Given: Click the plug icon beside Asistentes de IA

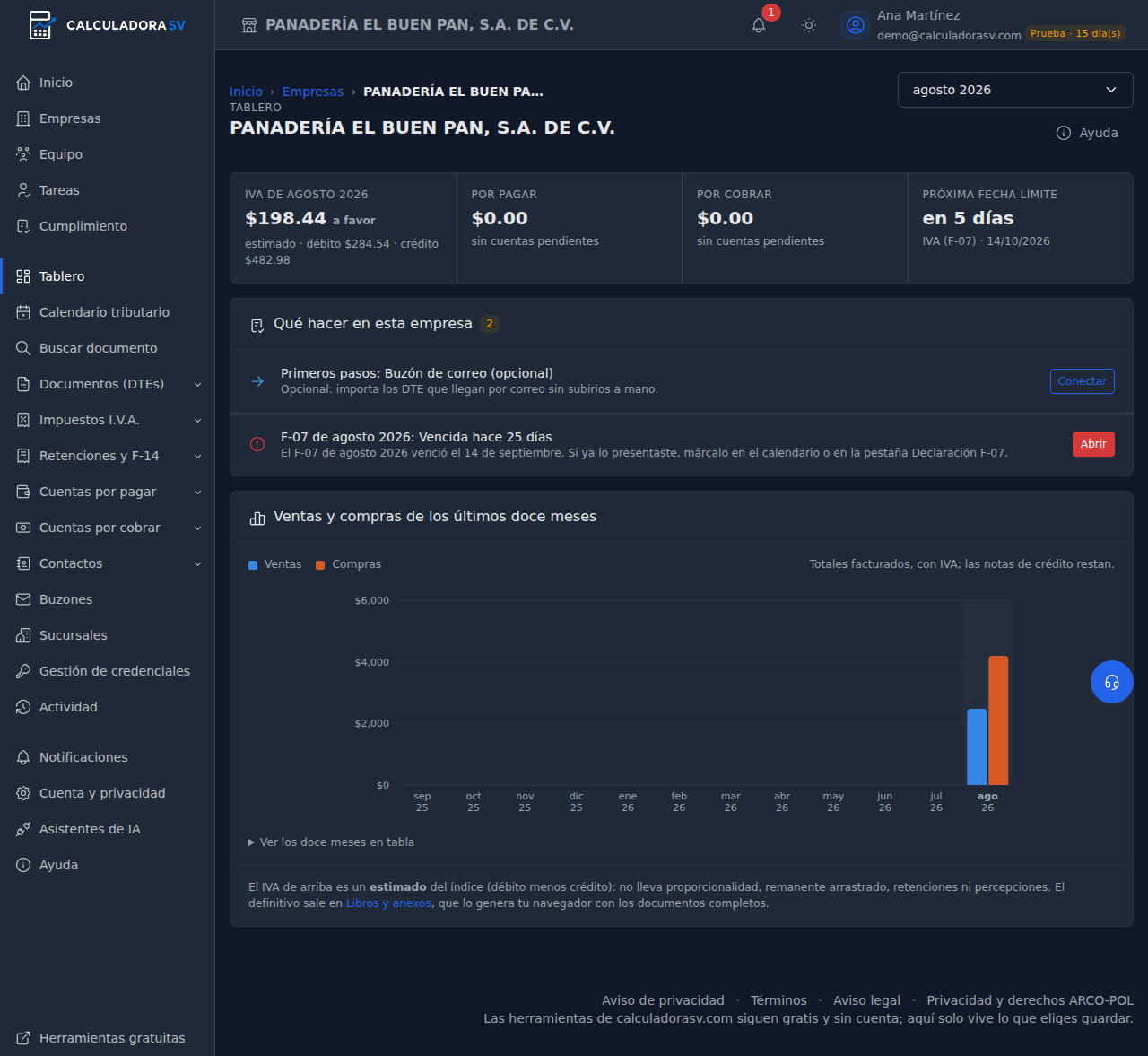Looking at the screenshot, I should [x=23, y=829].
